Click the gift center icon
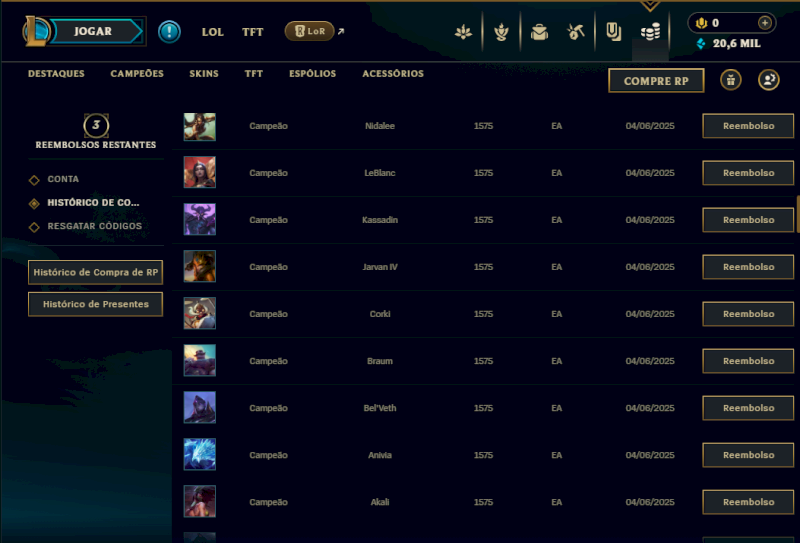Screen dimensions: 800x543 (x=731, y=80)
